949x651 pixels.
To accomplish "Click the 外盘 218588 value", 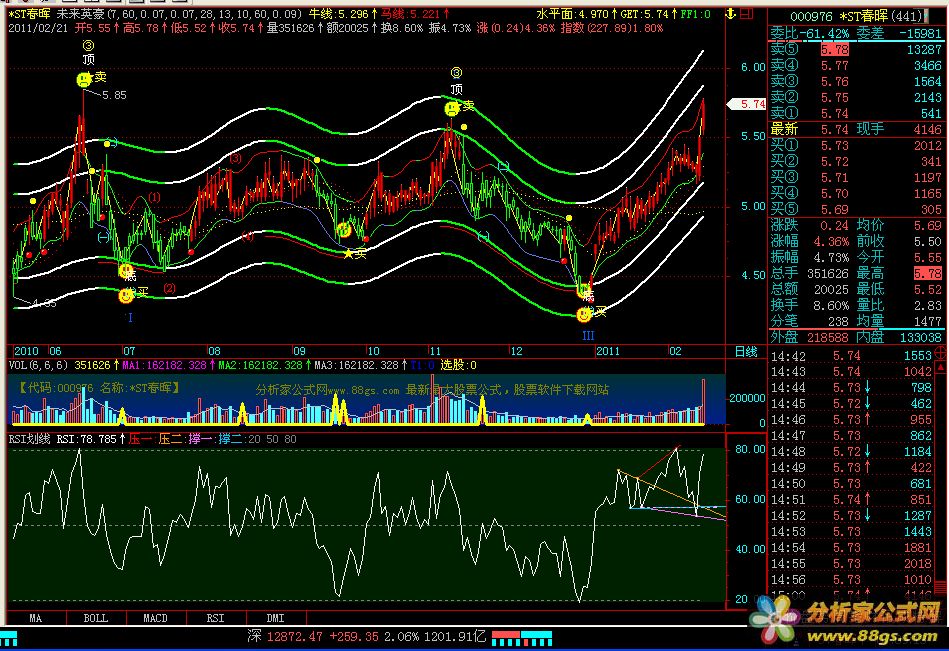I will coord(826,337).
